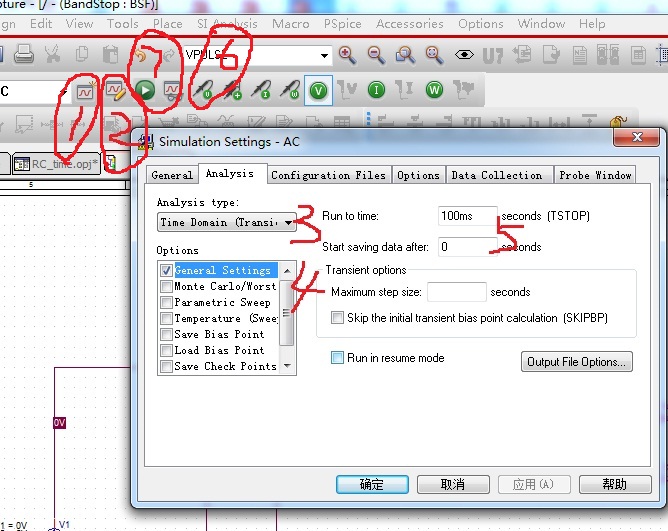Enable Monte Carlo/Worst Case option
This screenshot has height=531, width=668.
(x=166, y=286)
